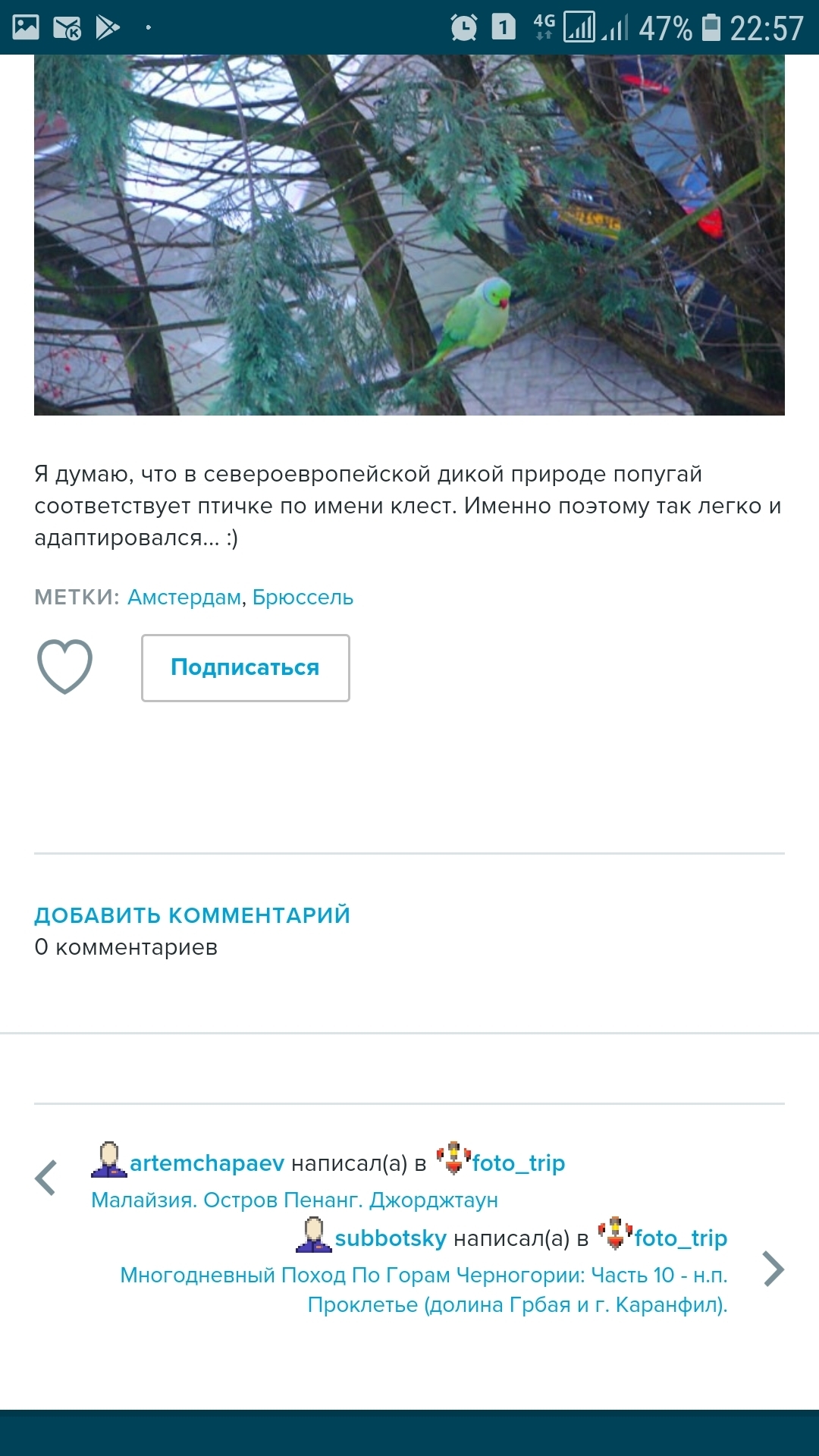Image resolution: width=819 pixels, height=1456 pixels.
Task: Tap the mail notification icon
Action: [67, 28]
